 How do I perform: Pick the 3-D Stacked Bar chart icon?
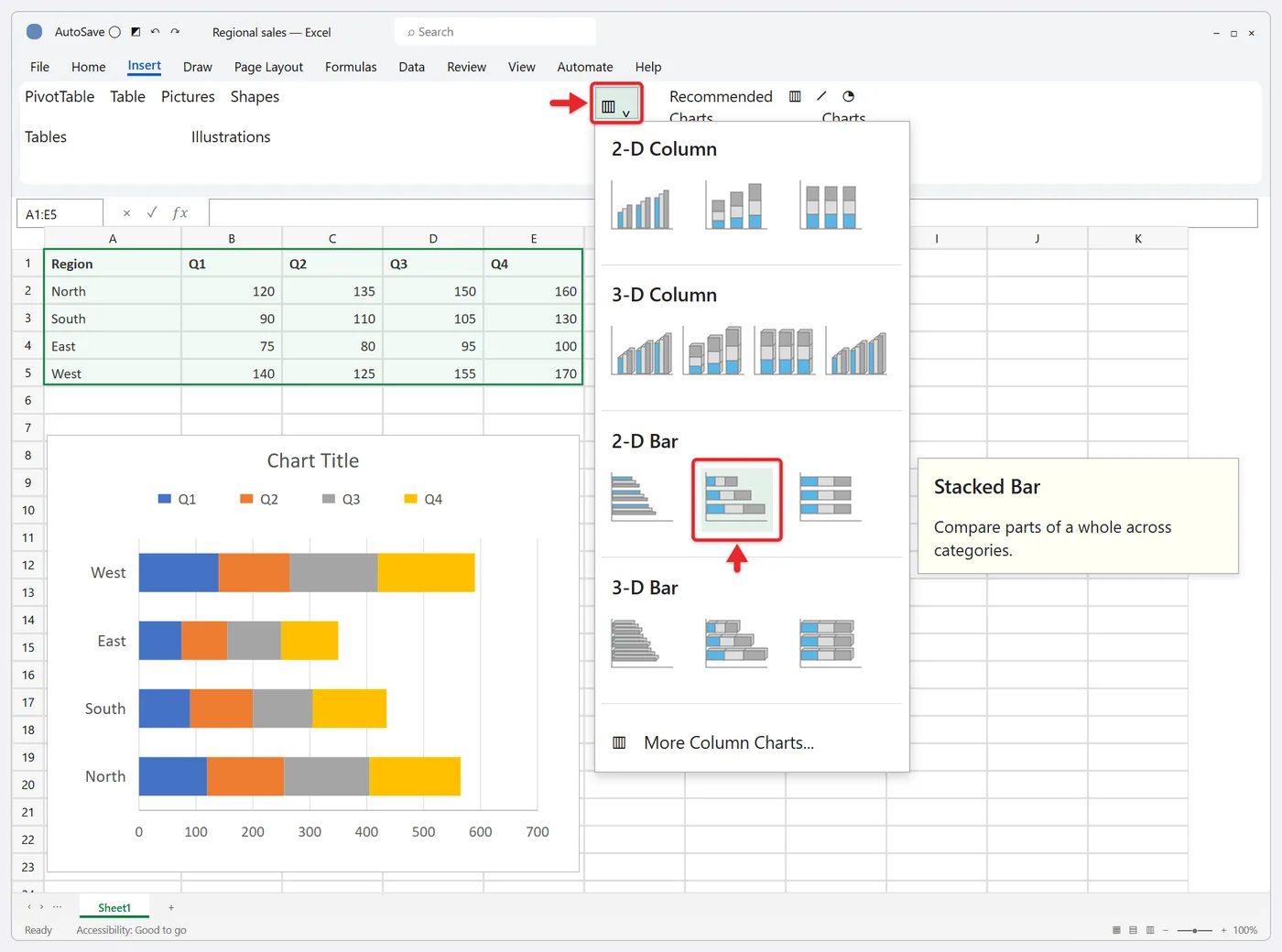click(736, 644)
